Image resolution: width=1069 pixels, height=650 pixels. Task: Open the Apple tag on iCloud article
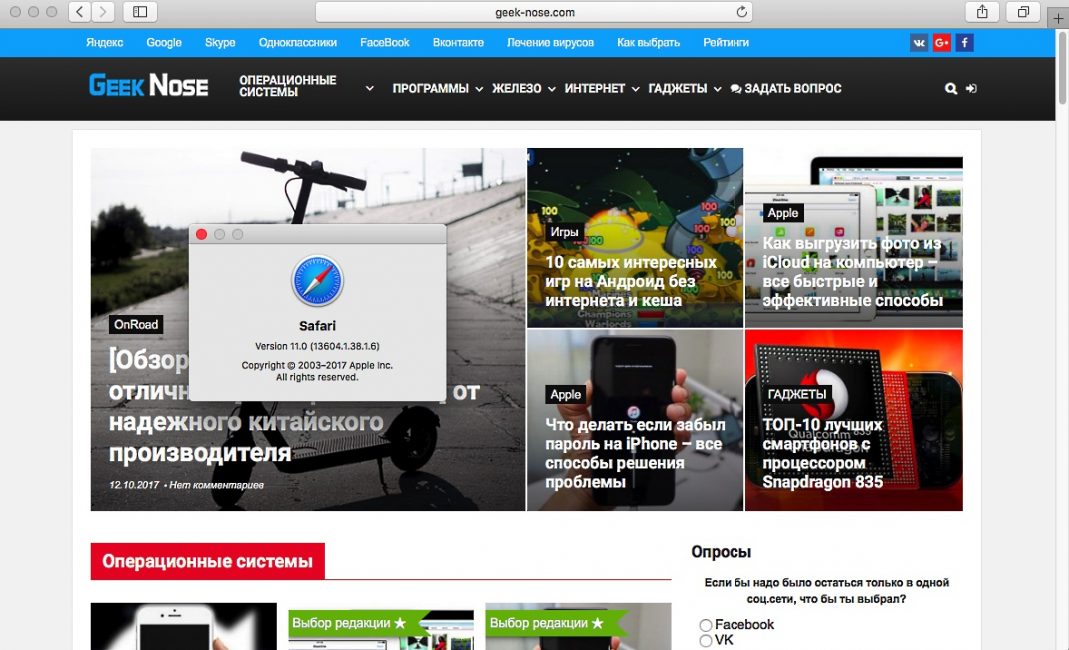pos(783,213)
